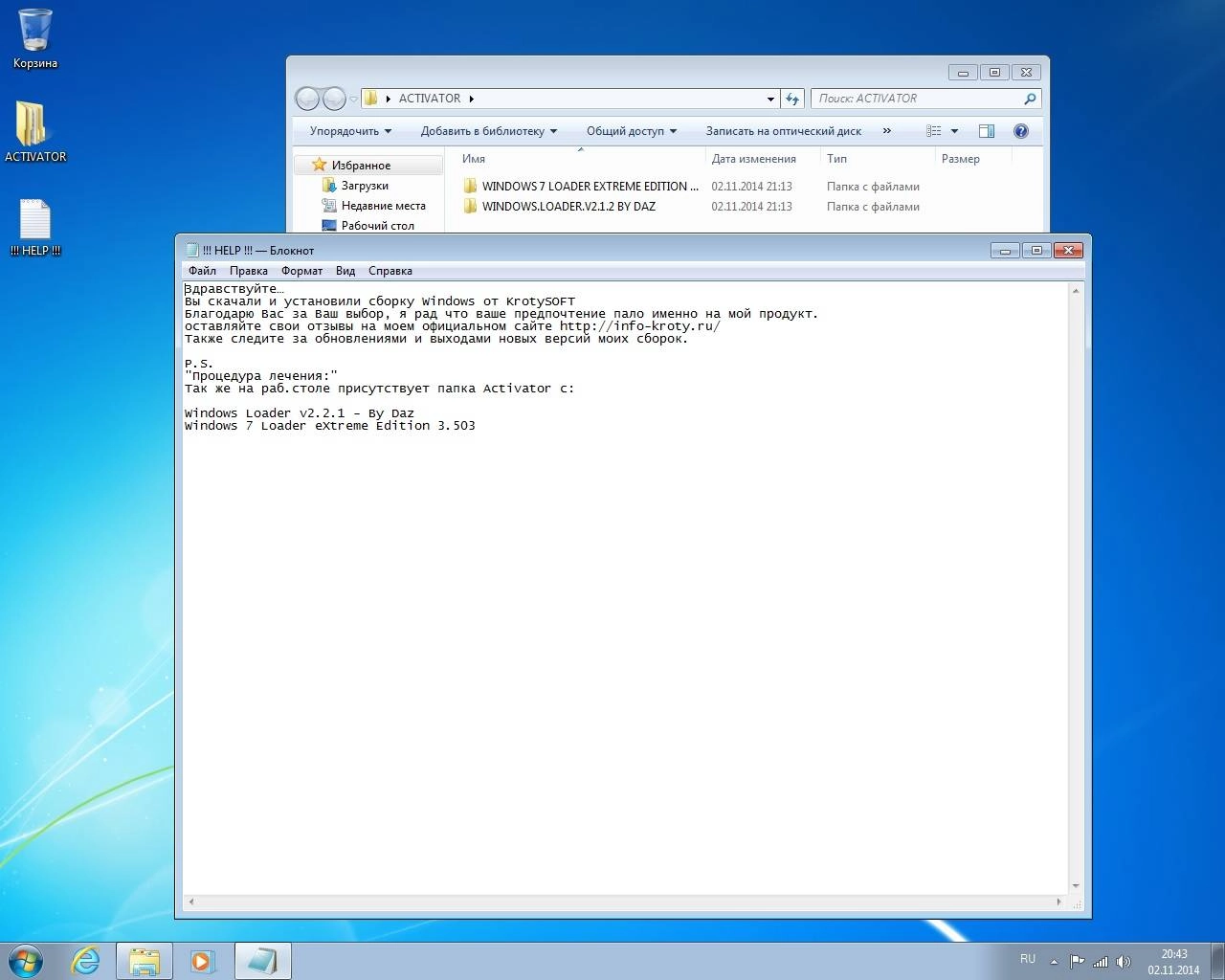Launch Windows Media Player from taskbar
The height and width of the screenshot is (980, 1225).
pyautogui.click(x=203, y=961)
